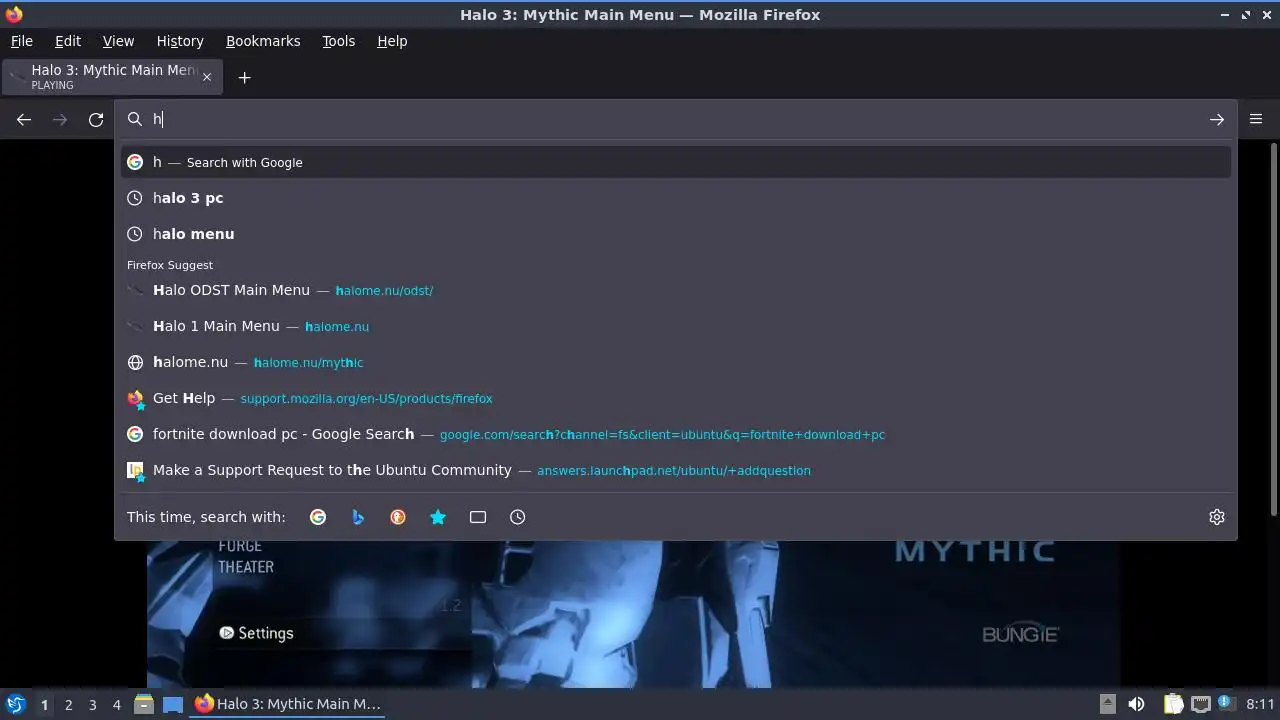Click the clock showing 8:11
The height and width of the screenshot is (720, 1280).
[x=1260, y=704]
